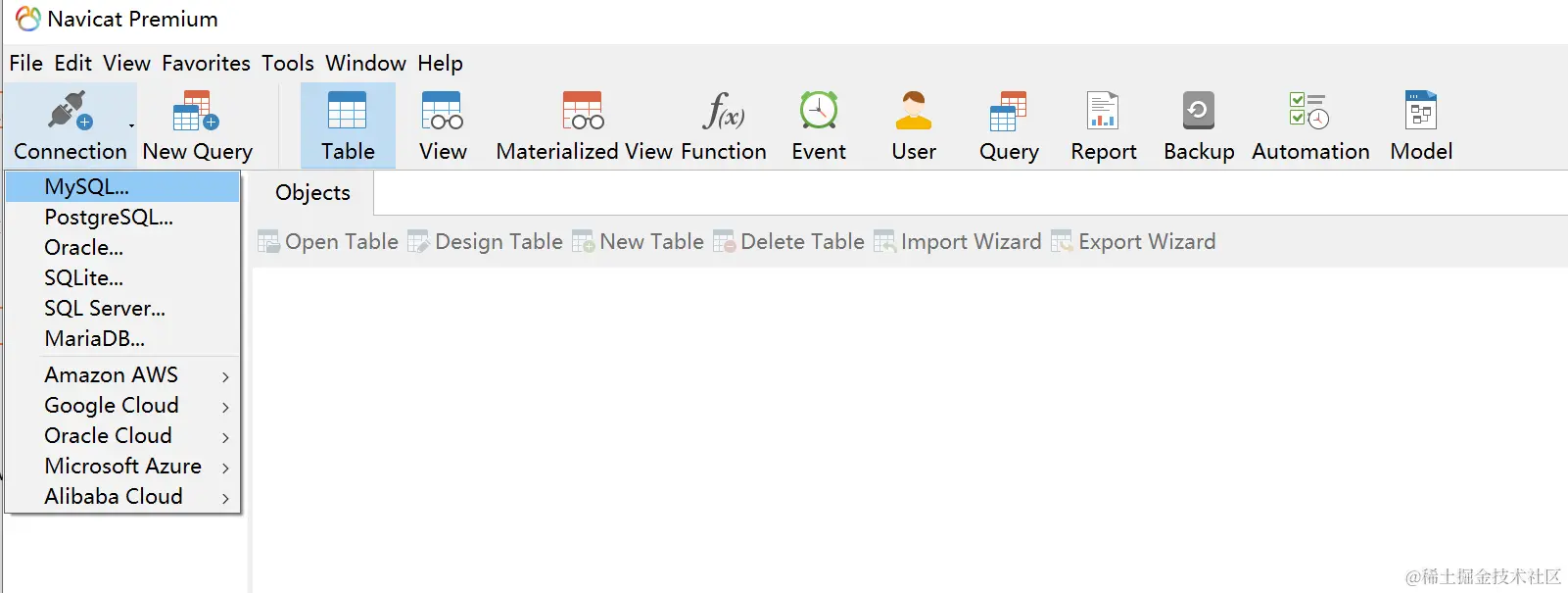The width and height of the screenshot is (1568, 593).
Task: Open the User objects icon
Action: [913, 112]
